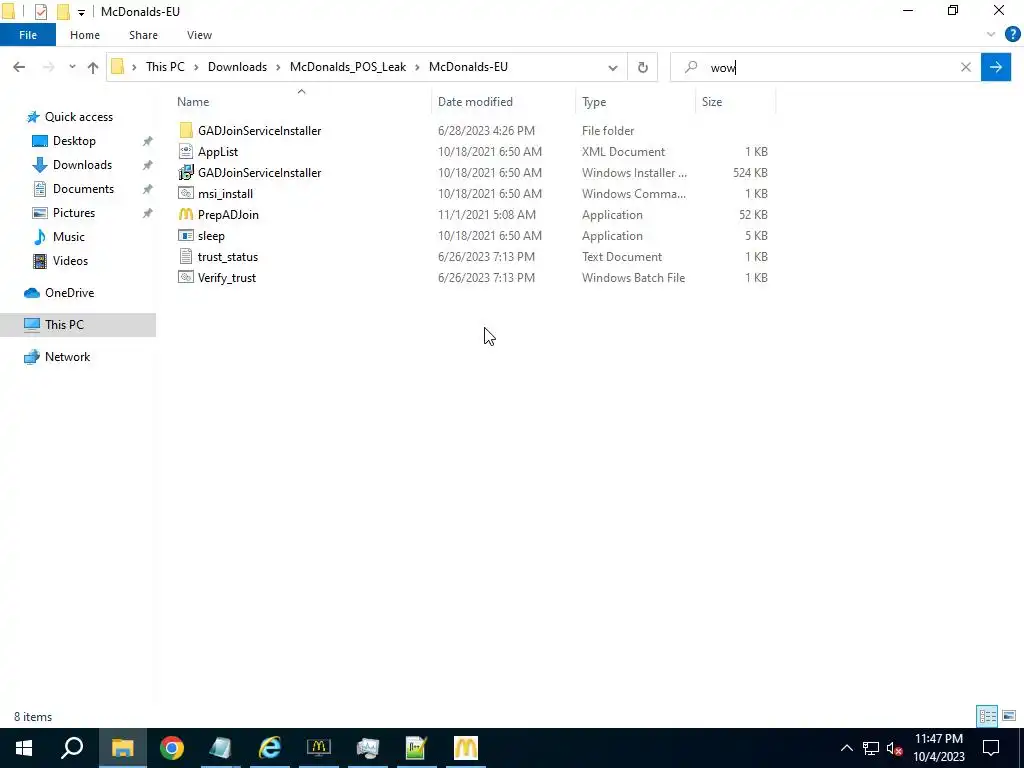Open Network in the navigation pane

pos(67,357)
